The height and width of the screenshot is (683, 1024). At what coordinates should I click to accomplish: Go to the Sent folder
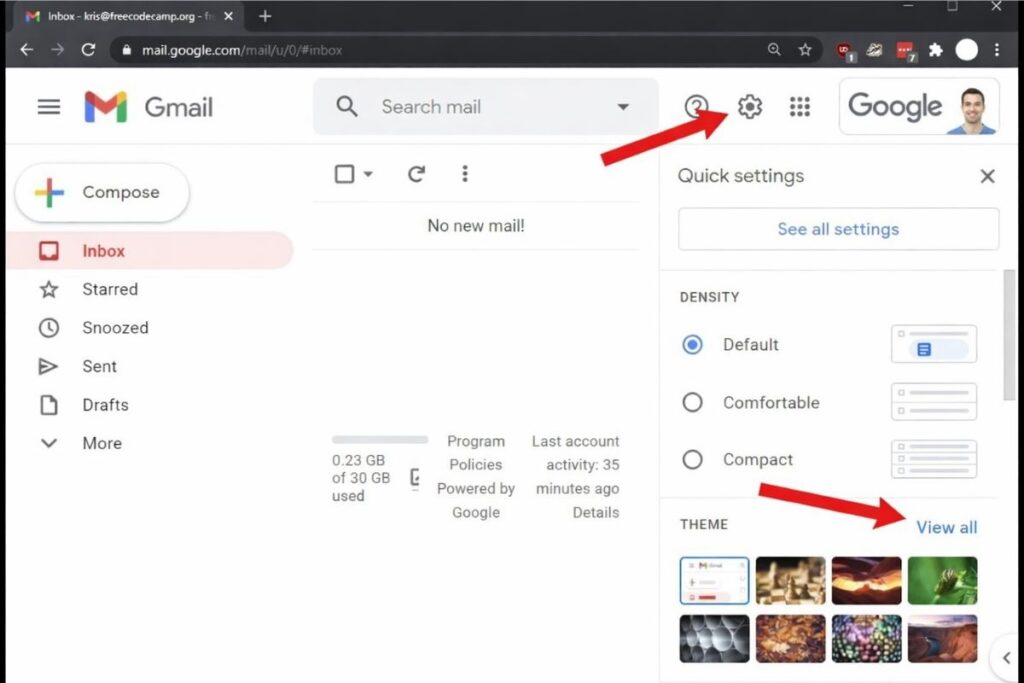point(99,366)
